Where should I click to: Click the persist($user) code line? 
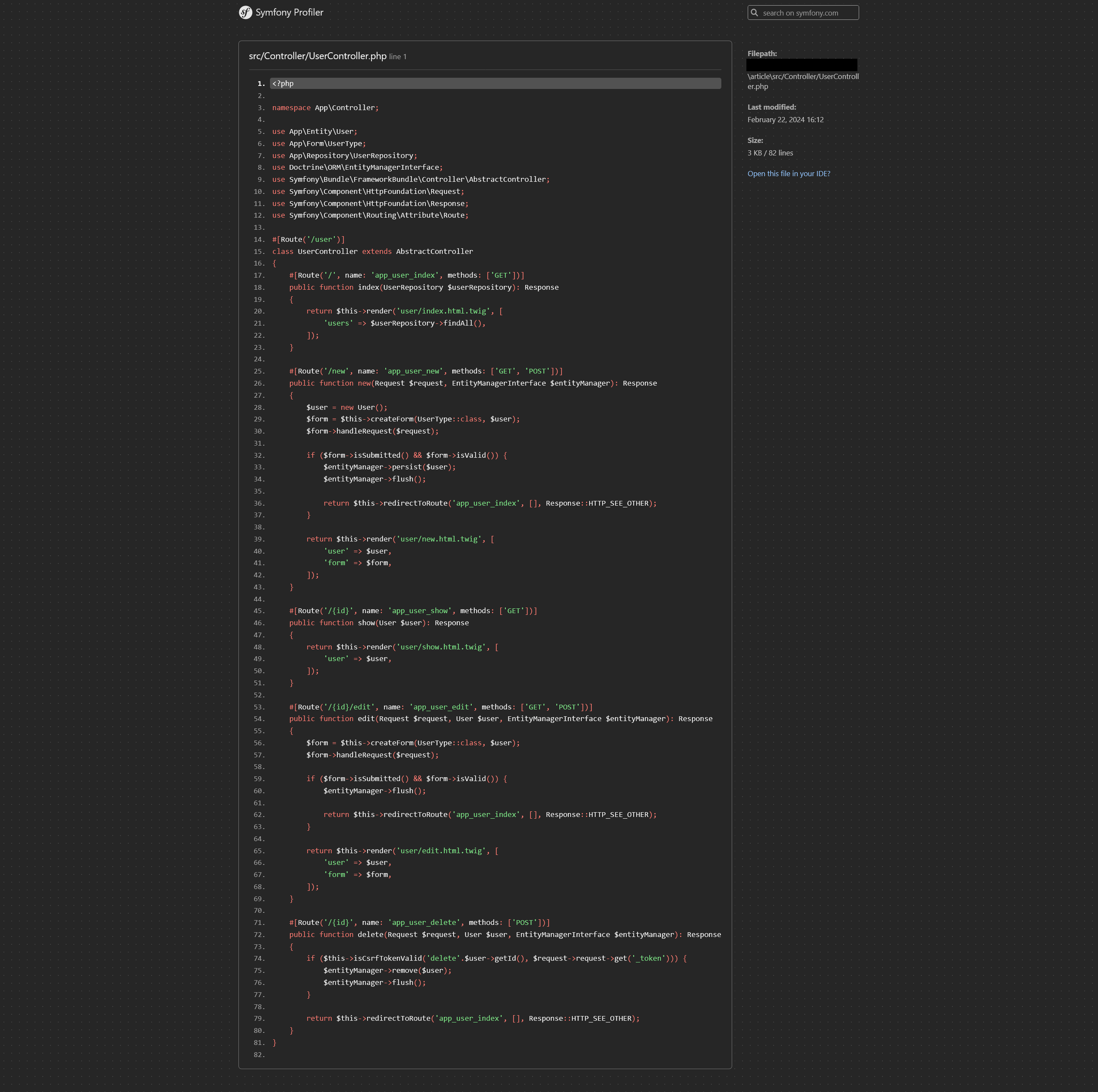point(389,467)
